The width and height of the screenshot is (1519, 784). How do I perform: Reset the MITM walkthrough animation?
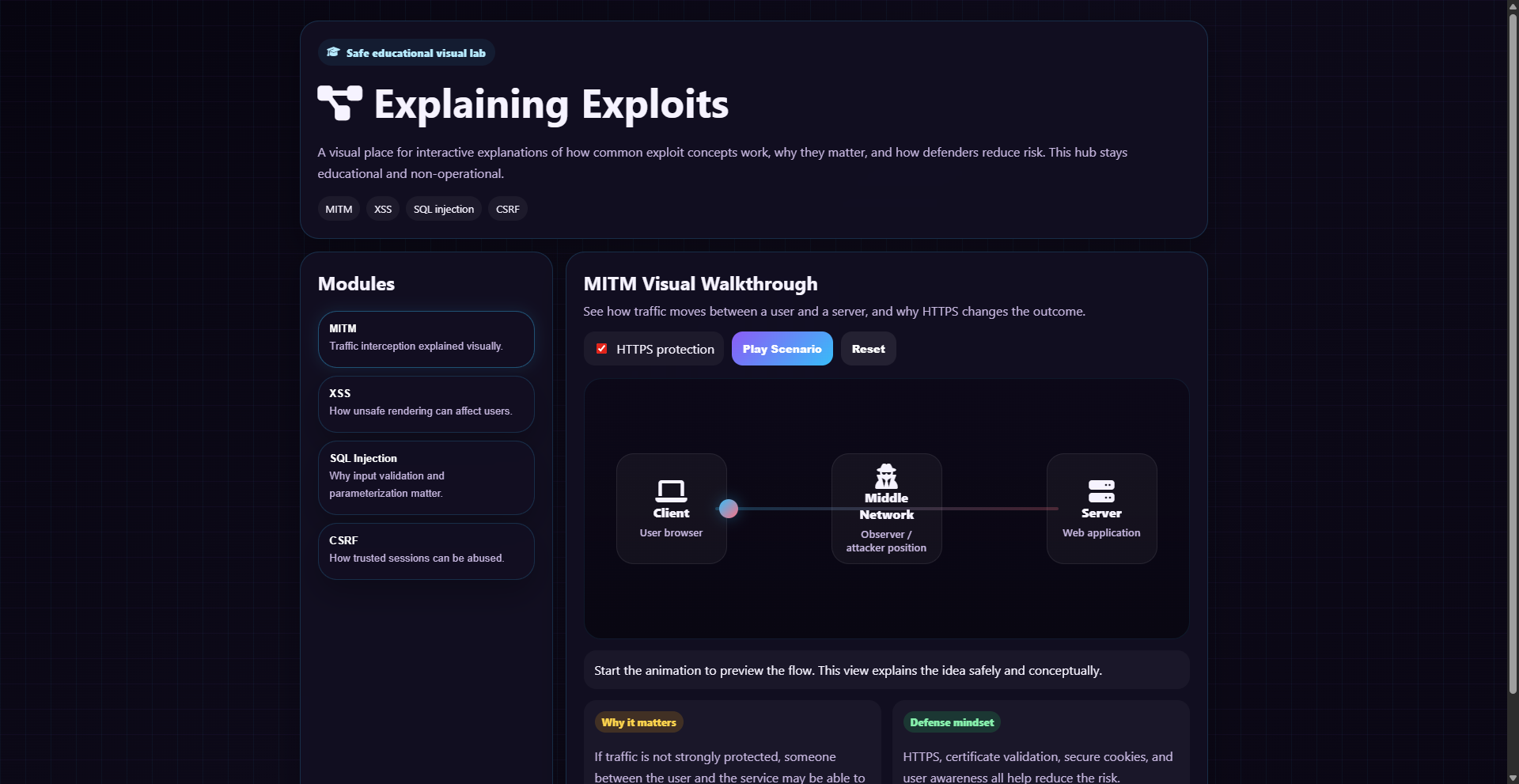[x=868, y=348]
